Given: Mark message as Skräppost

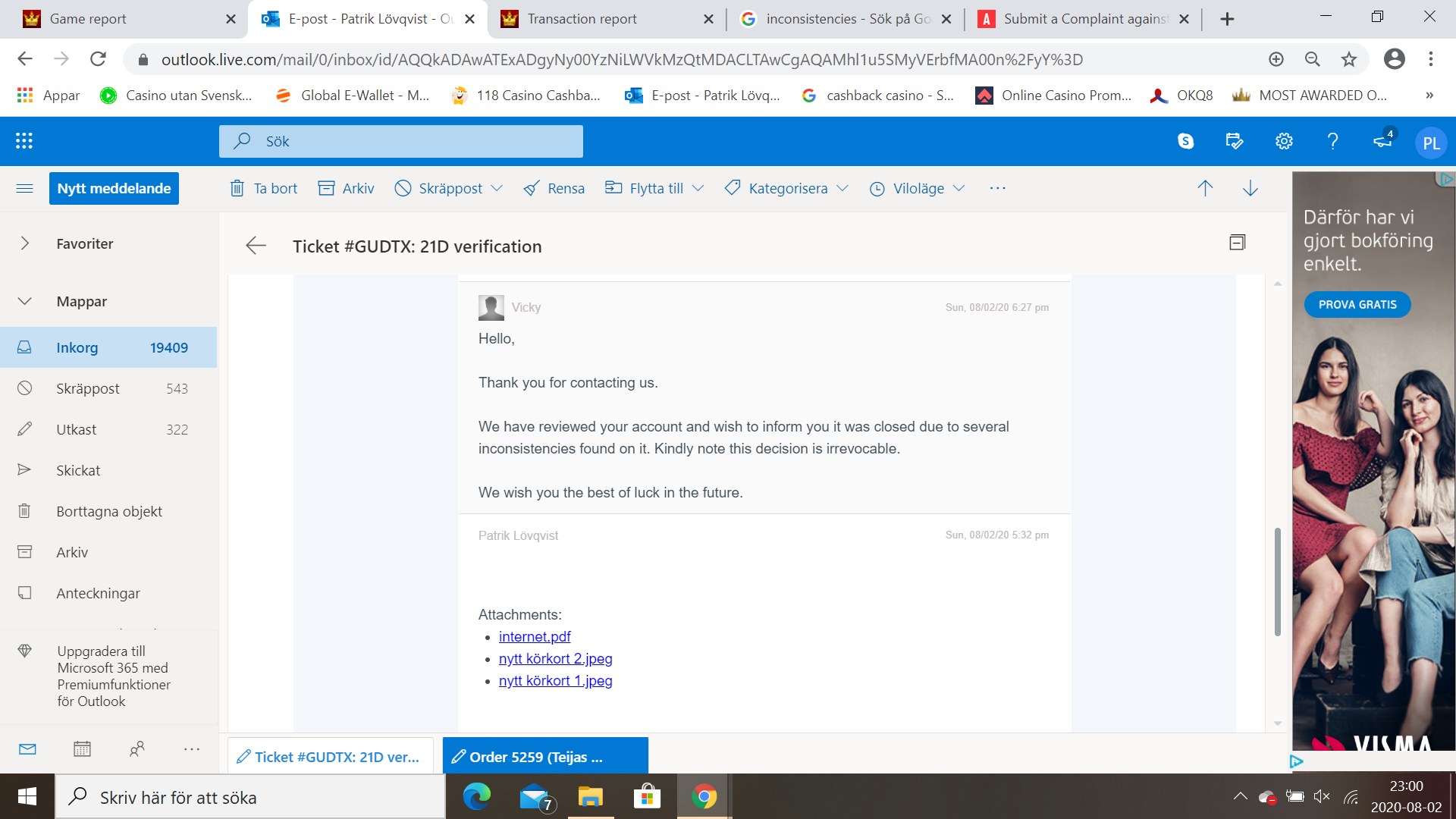Looking at the screenshot, I should click(438, 188).
